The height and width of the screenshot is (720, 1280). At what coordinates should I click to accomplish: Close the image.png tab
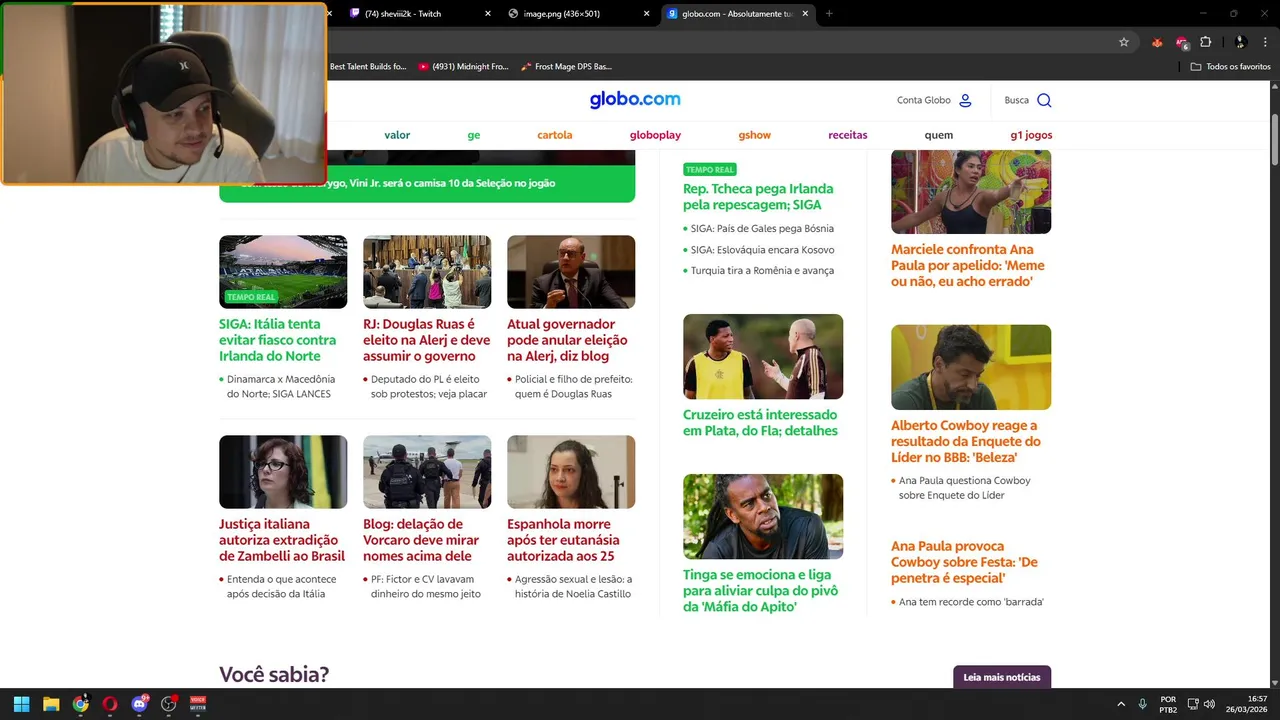[x=646, y=14]
